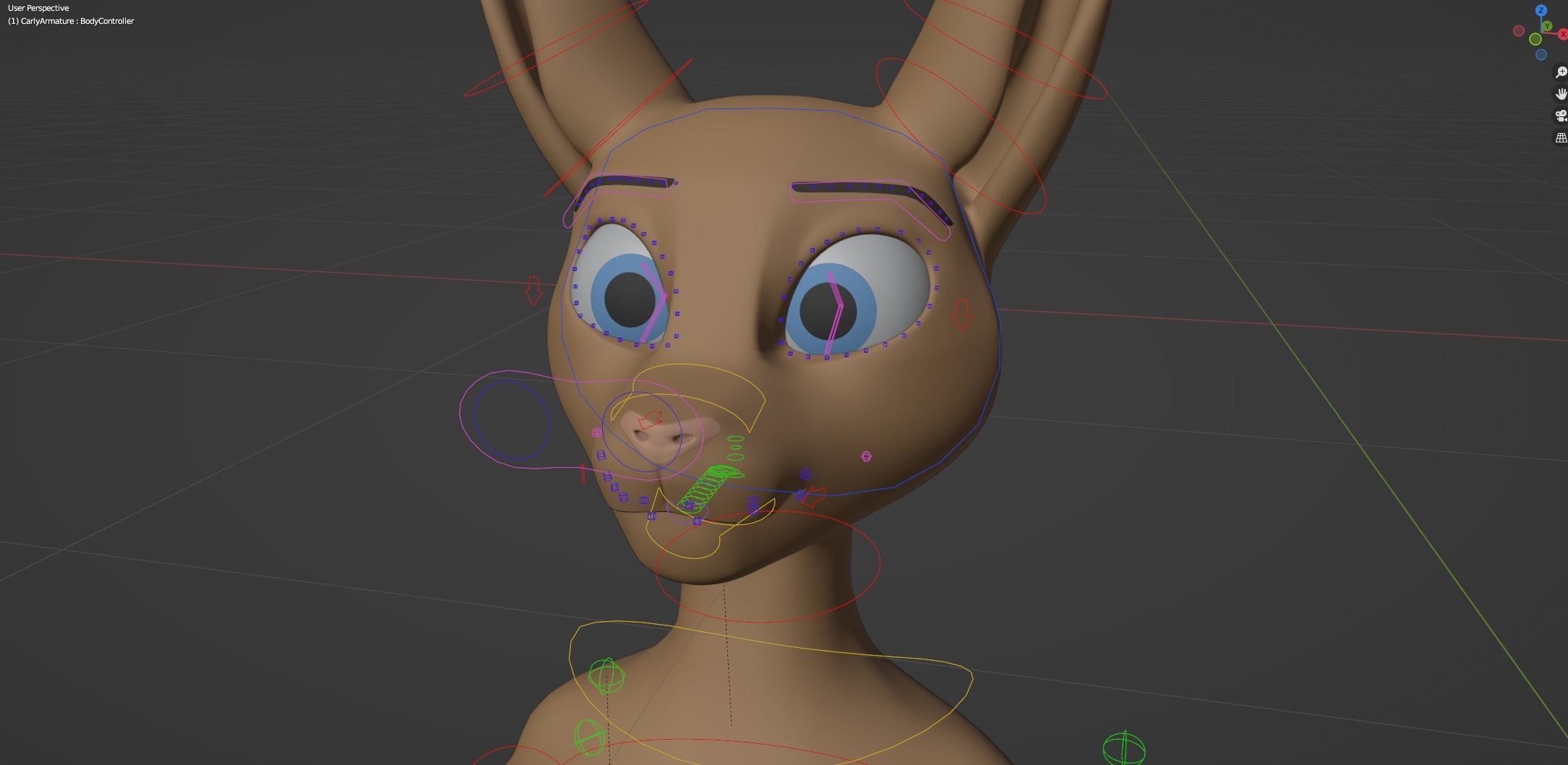
Task: Click the 'User Perspective' viewport label
Action: point(38,8)
